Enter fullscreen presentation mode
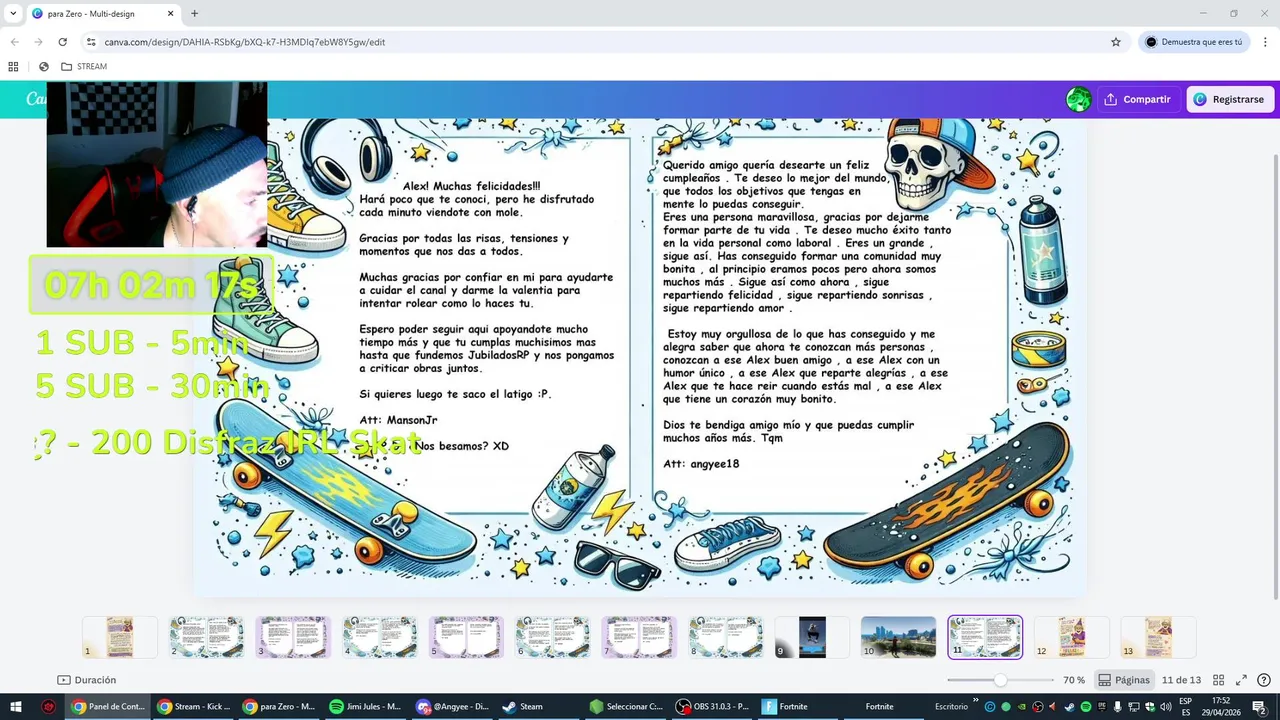 point(1241,680)
